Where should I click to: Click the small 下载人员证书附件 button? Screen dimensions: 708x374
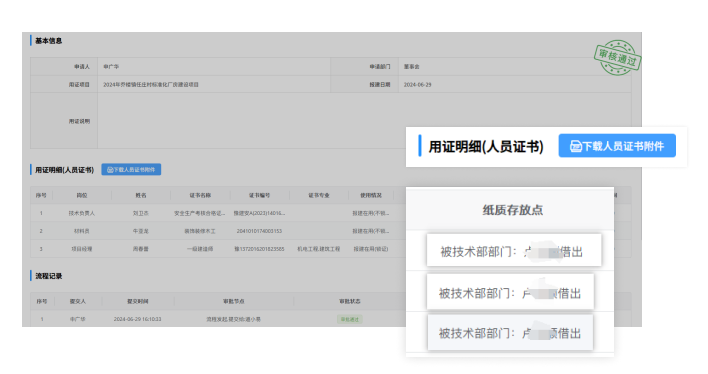point(131,169)
